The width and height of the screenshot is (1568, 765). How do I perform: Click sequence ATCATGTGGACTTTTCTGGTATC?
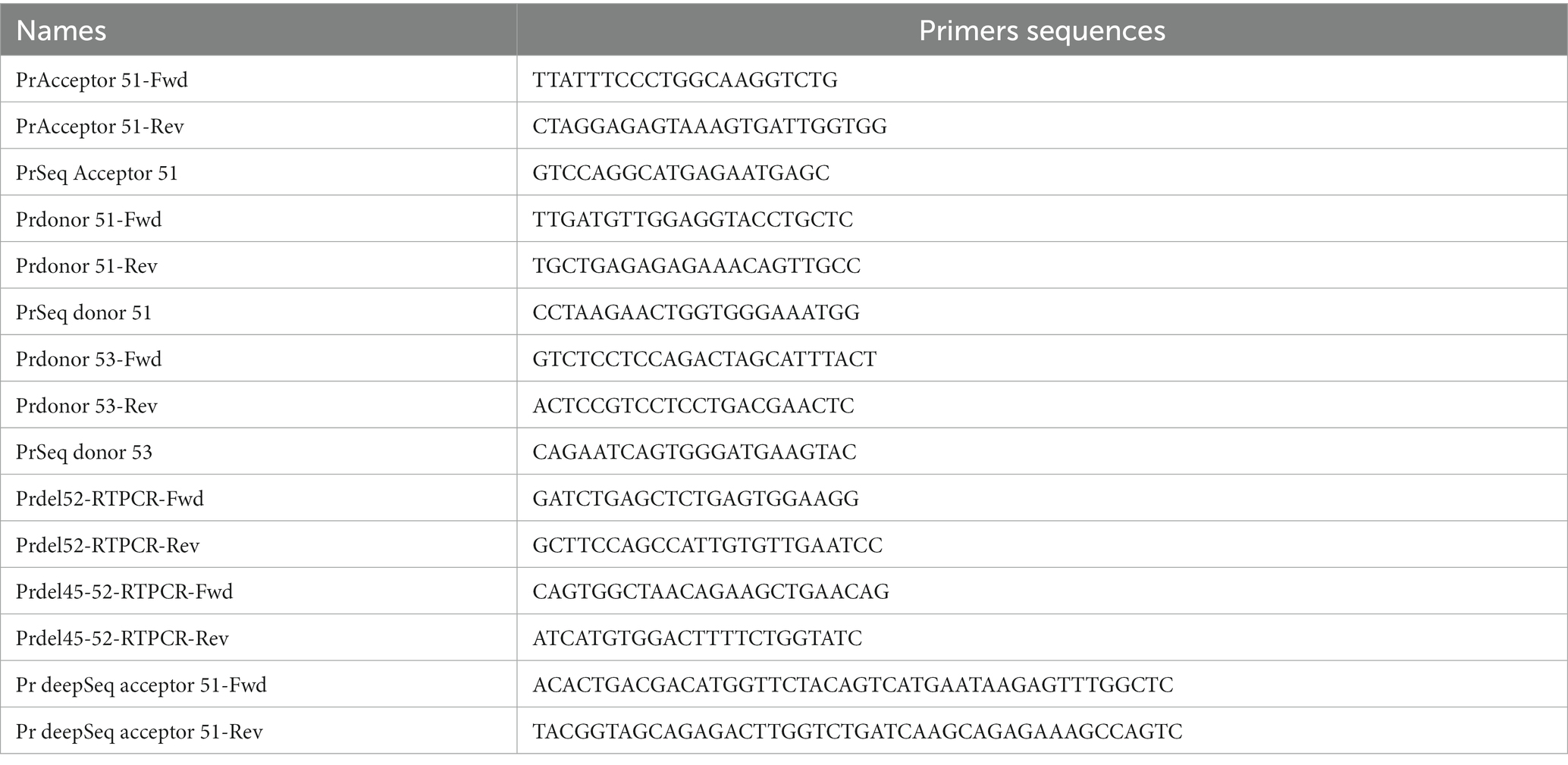[x=697, y=638]
